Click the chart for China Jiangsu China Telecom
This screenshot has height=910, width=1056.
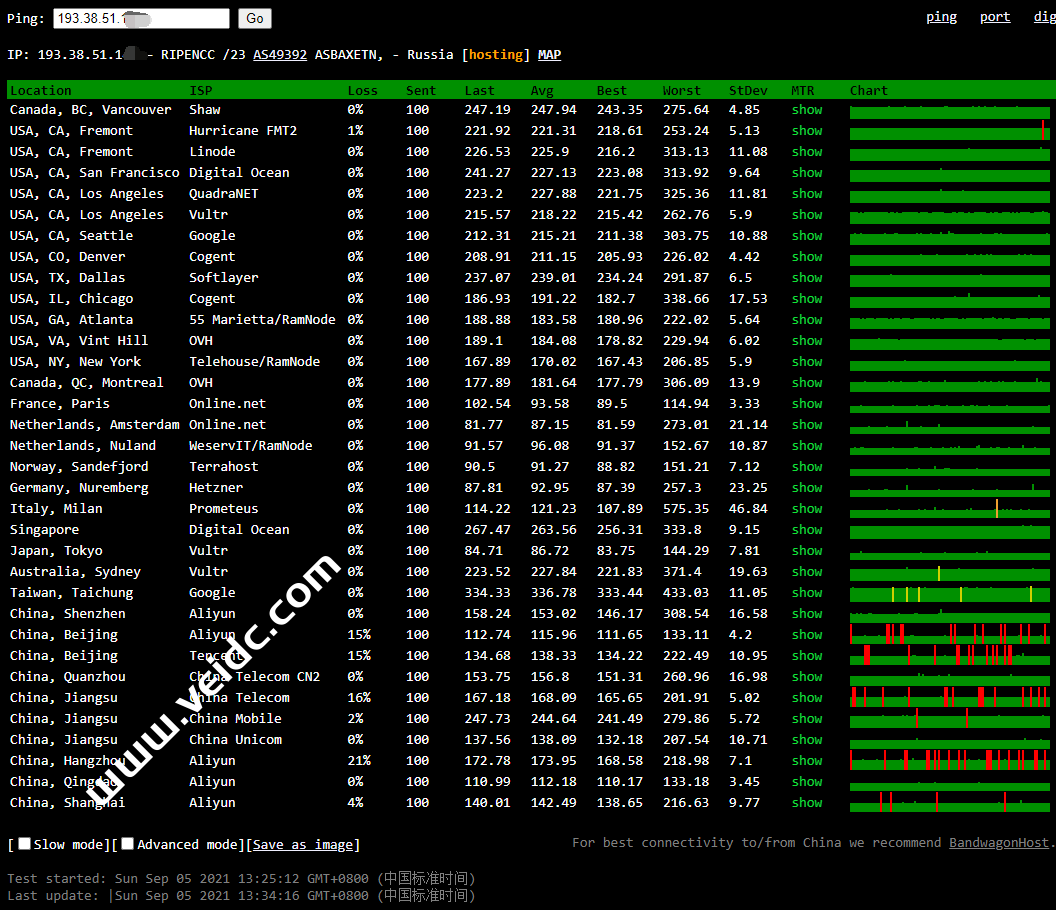pos(948,698)
